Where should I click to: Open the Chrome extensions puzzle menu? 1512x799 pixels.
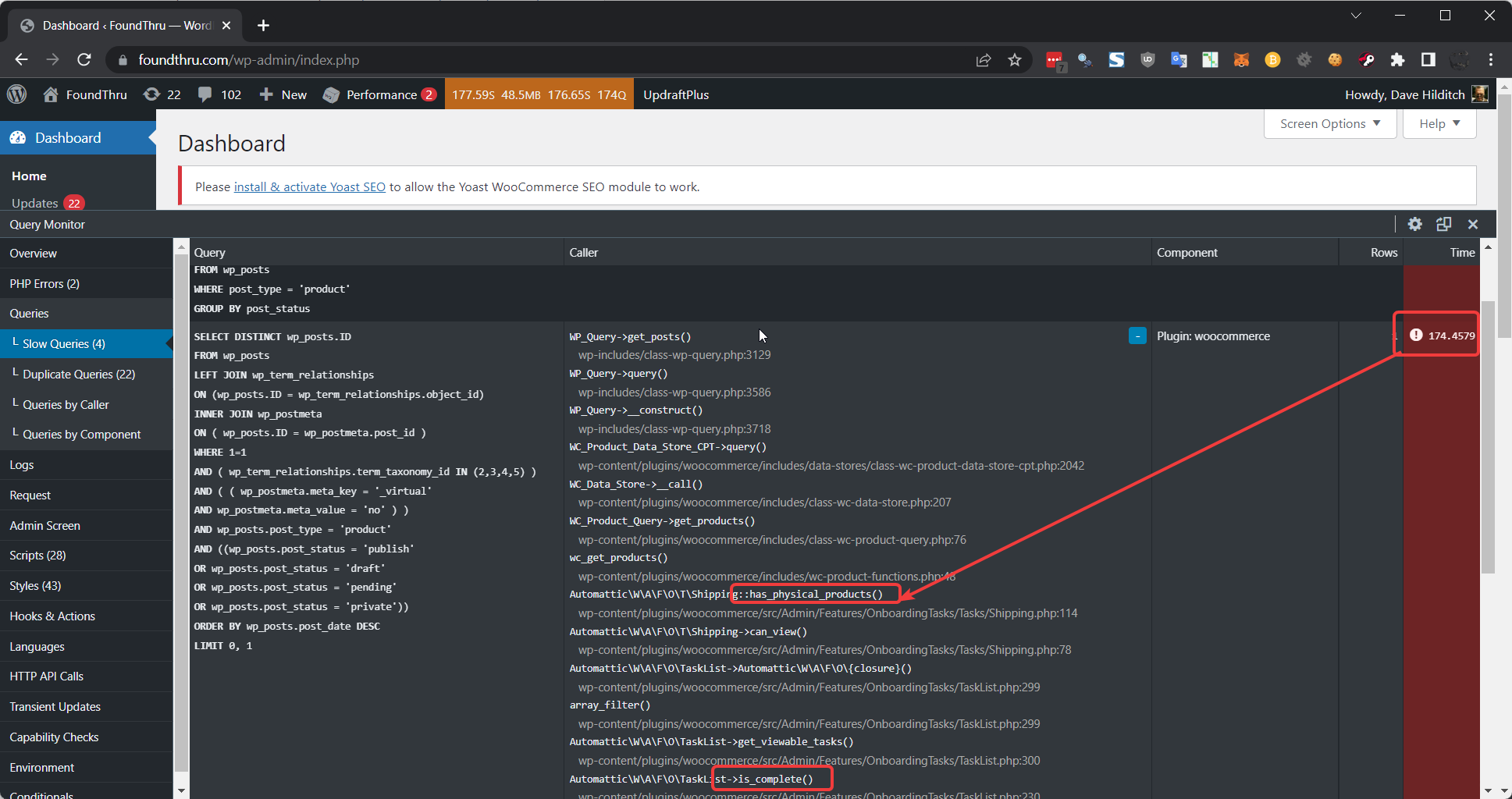pos(1397,60)
